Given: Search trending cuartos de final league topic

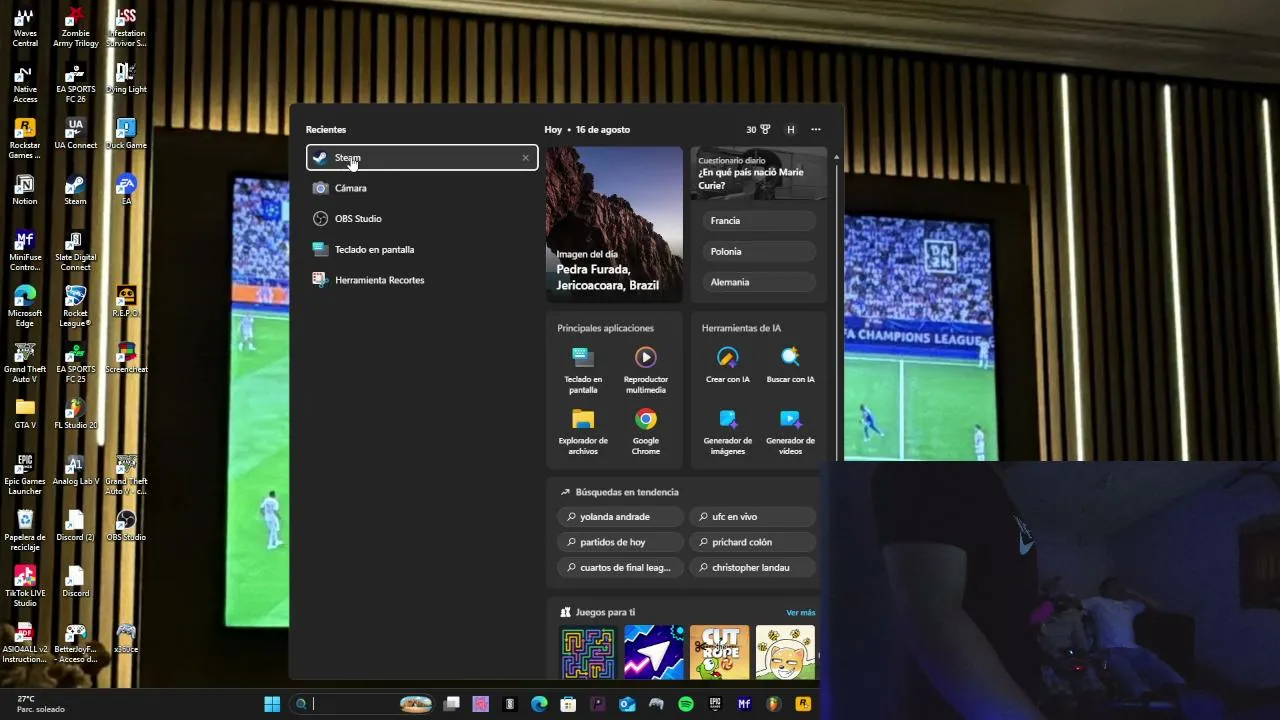Looking at the screenshot, I should coord(620,568).
